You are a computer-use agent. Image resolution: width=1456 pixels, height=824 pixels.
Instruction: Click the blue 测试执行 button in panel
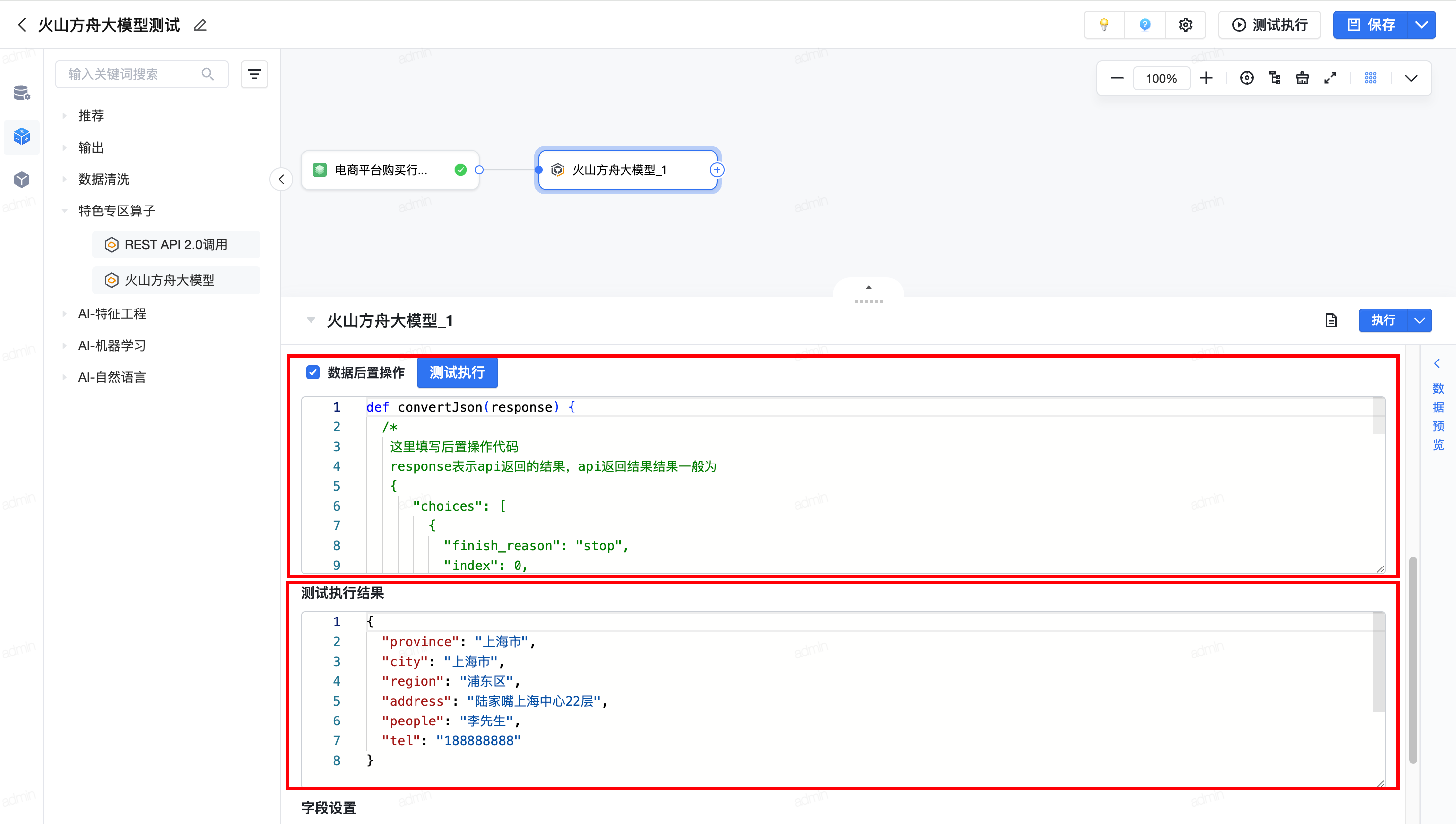pos(457,372)
